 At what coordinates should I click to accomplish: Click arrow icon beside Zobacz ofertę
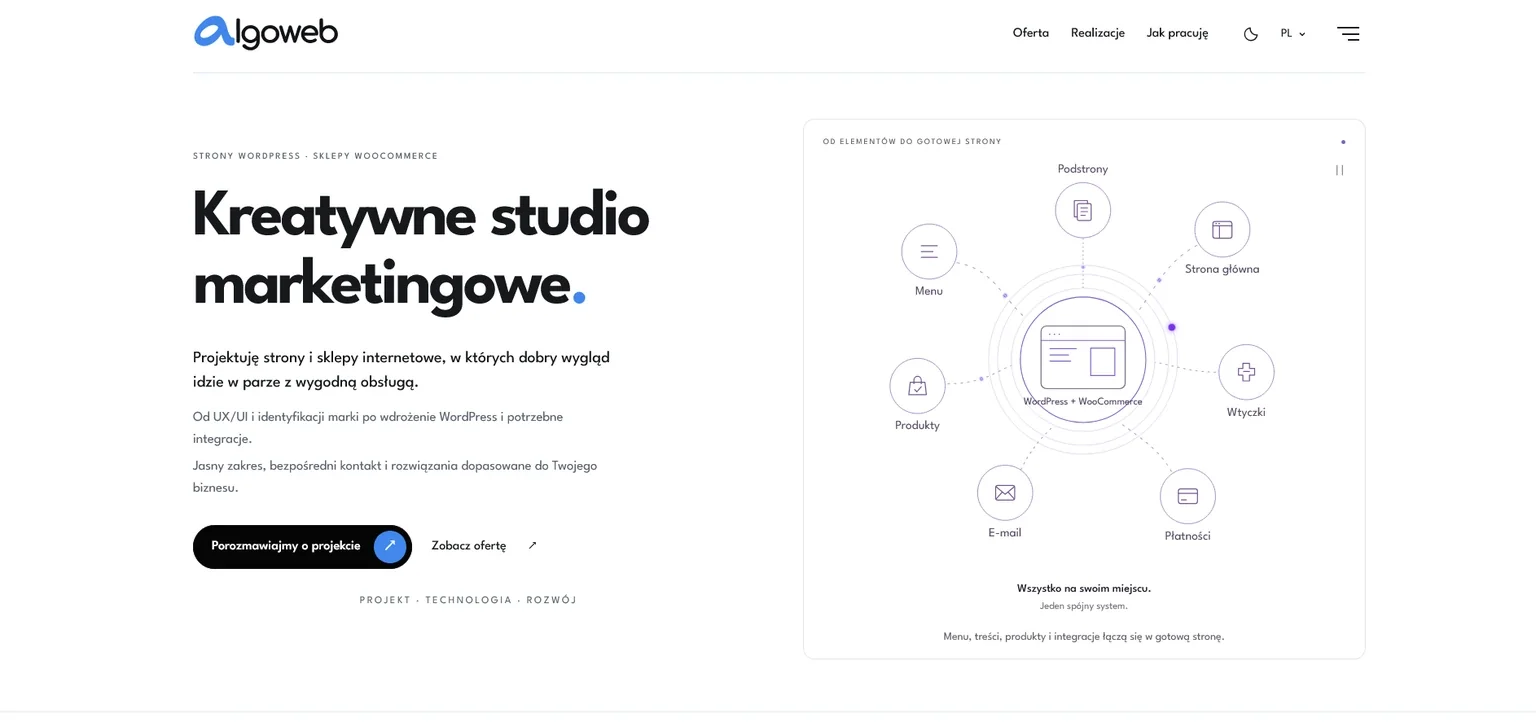point(532,545)
